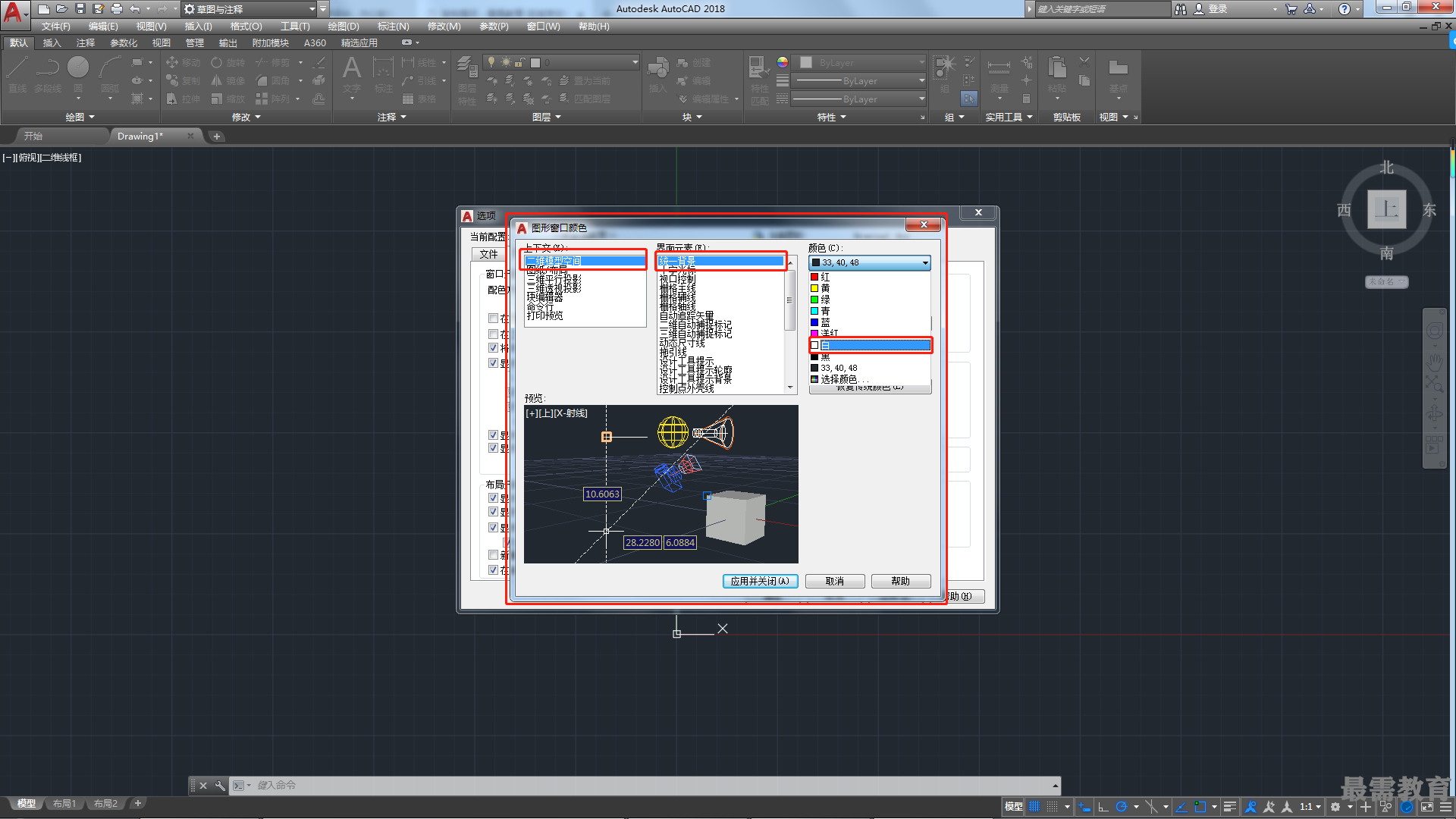
Task: Select the Circle tool in the ribbon
Action: tap(78, 74)
